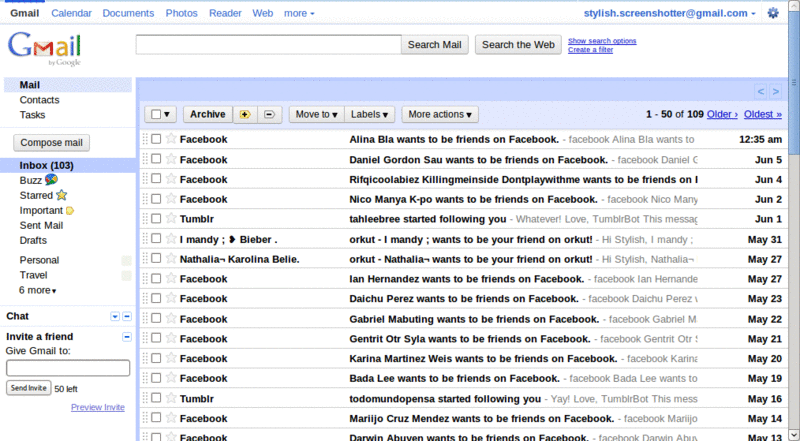Archive the selected messages
The height and width of the screenshot is (441, 800).
[208, 114]
